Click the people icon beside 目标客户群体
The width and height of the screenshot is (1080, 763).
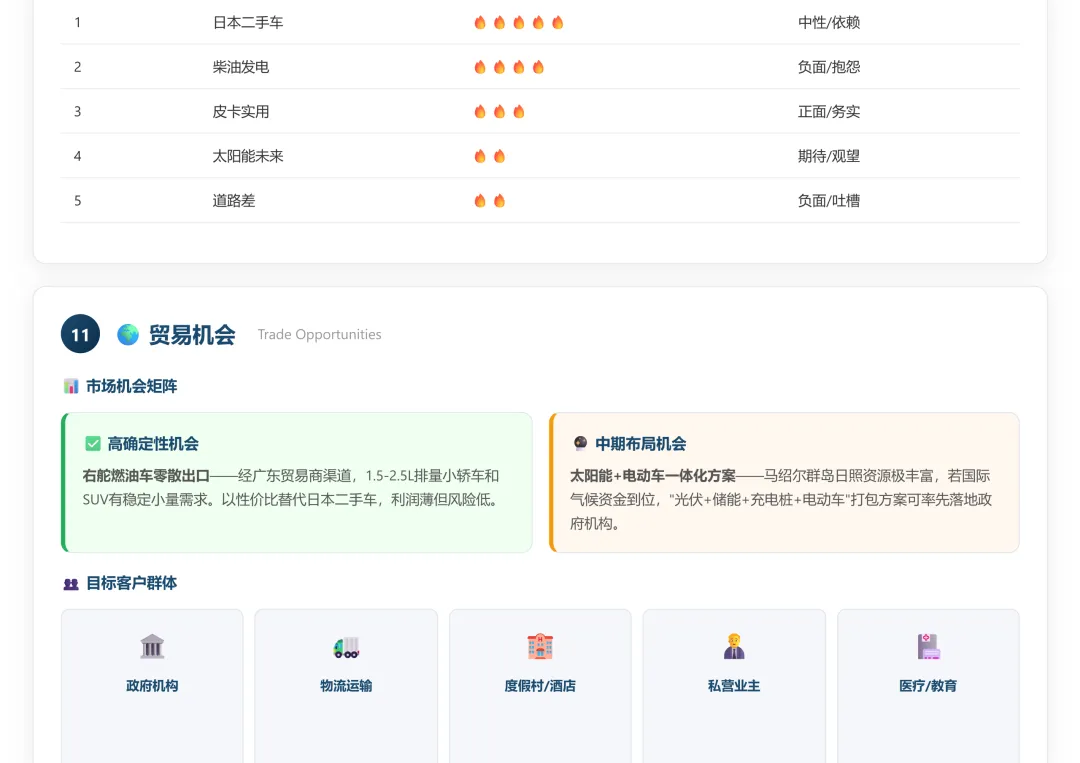(x=71, y=584)
